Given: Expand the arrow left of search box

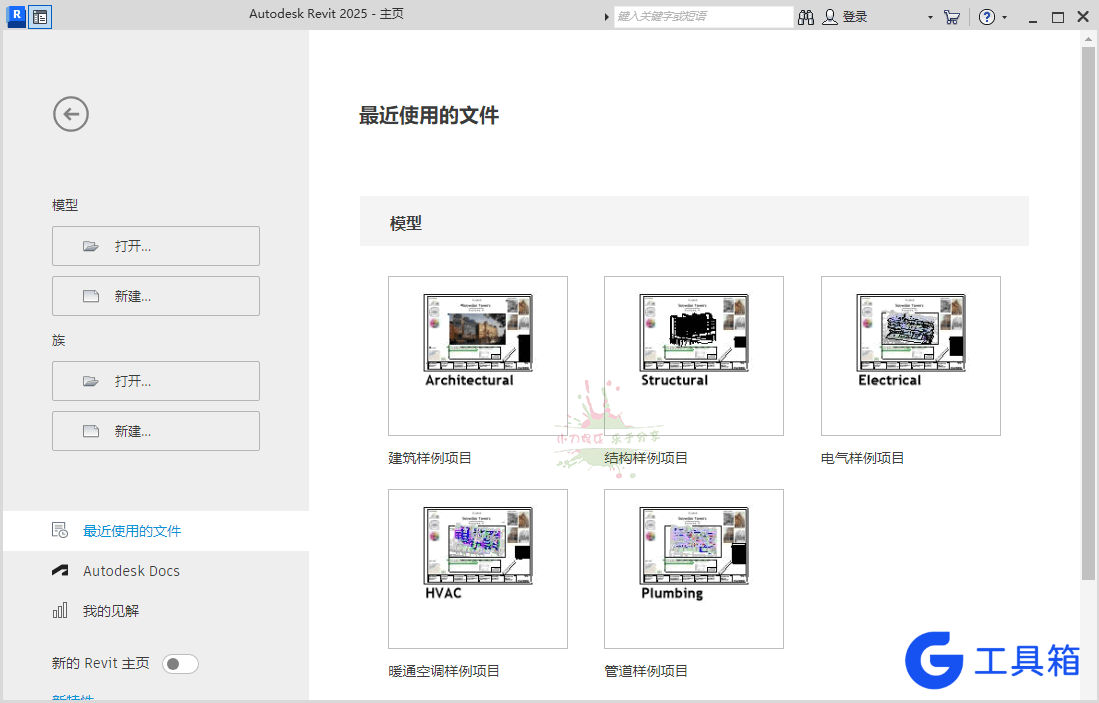Looking at the screenshot, I should (606, 17).
